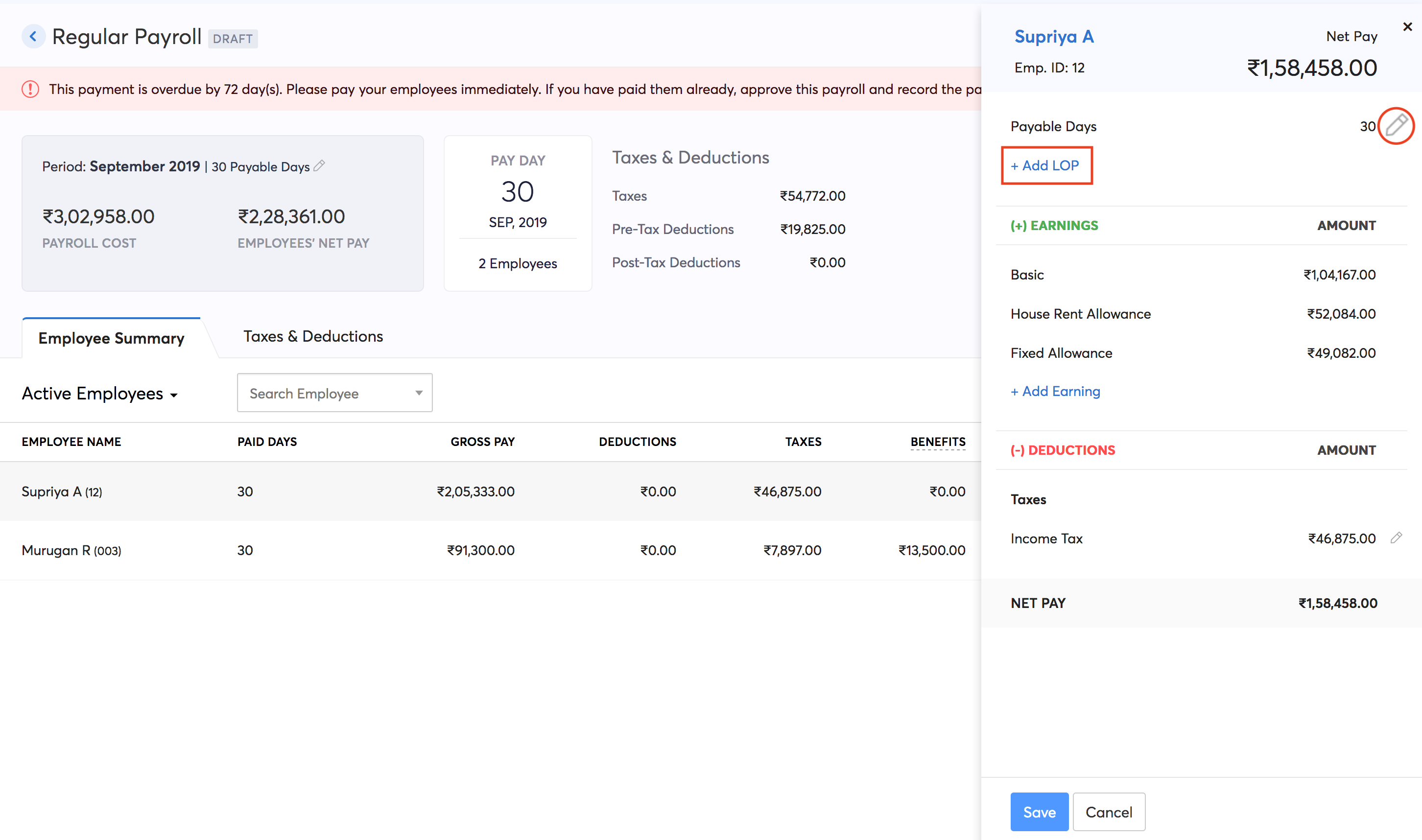Click the BENEFITS column header
The height and width of the screenshot is (840, 1422).
[937, 442]
